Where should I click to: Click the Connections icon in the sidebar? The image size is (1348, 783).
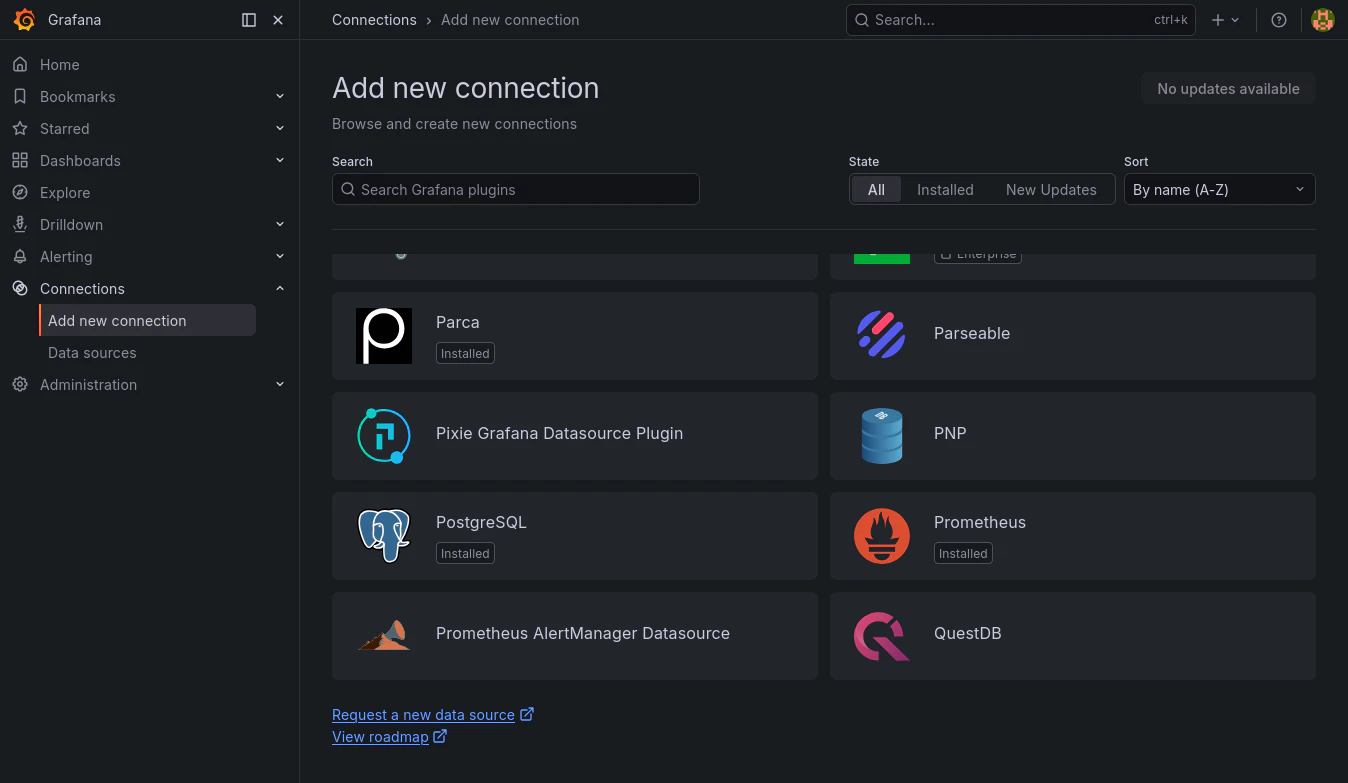[x=20, y=289]
